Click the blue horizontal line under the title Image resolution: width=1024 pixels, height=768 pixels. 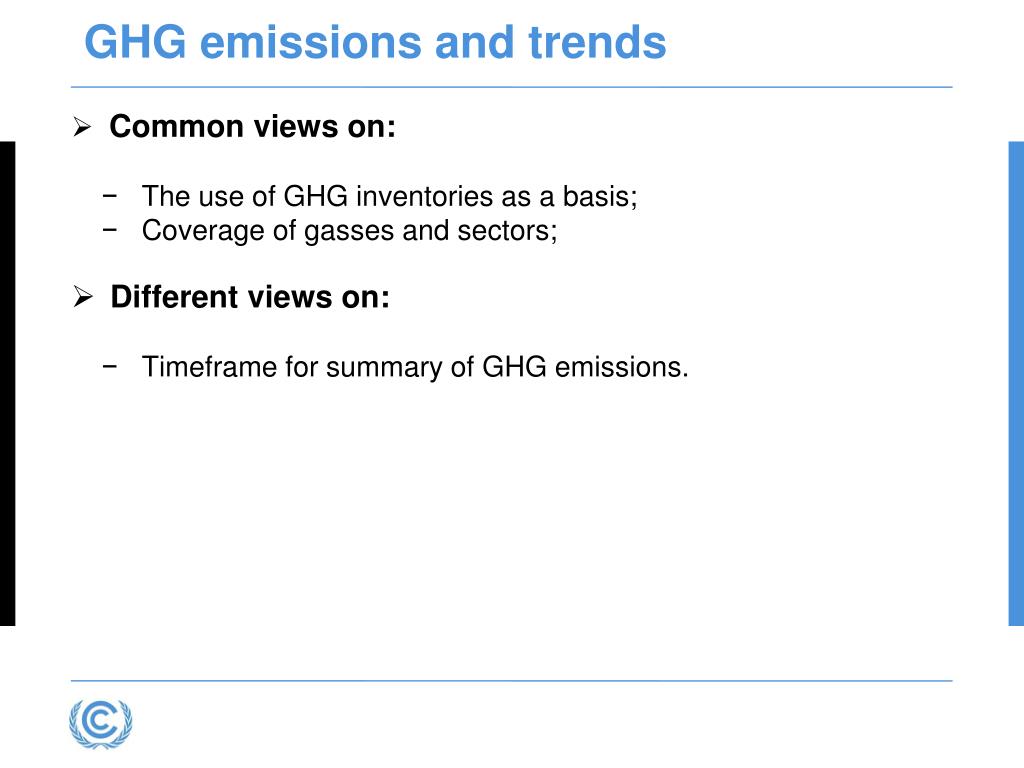click(511, 87)
